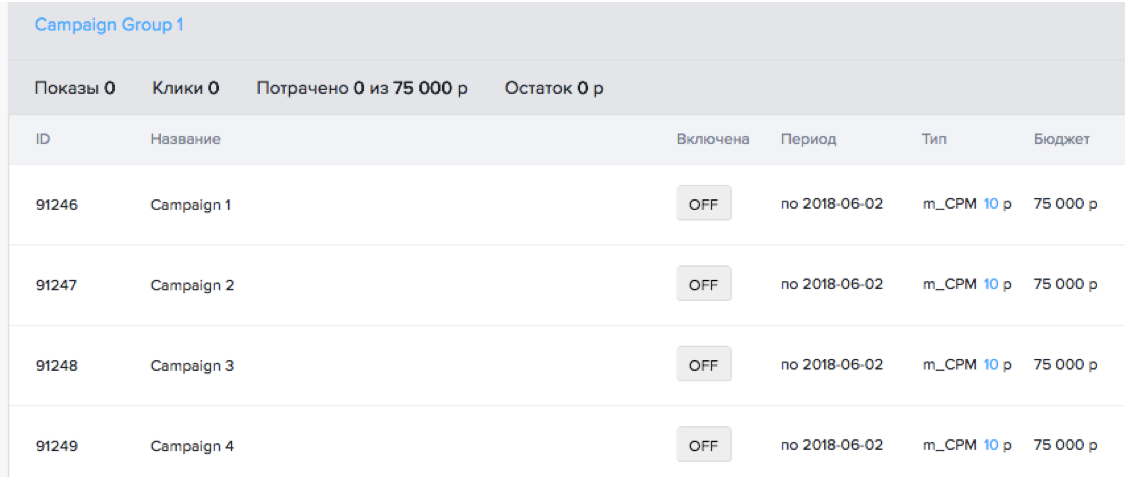The width and height of the screenshot is (1125, 477).
Task: Click the Включена column header
Action: tap(712, 139)
